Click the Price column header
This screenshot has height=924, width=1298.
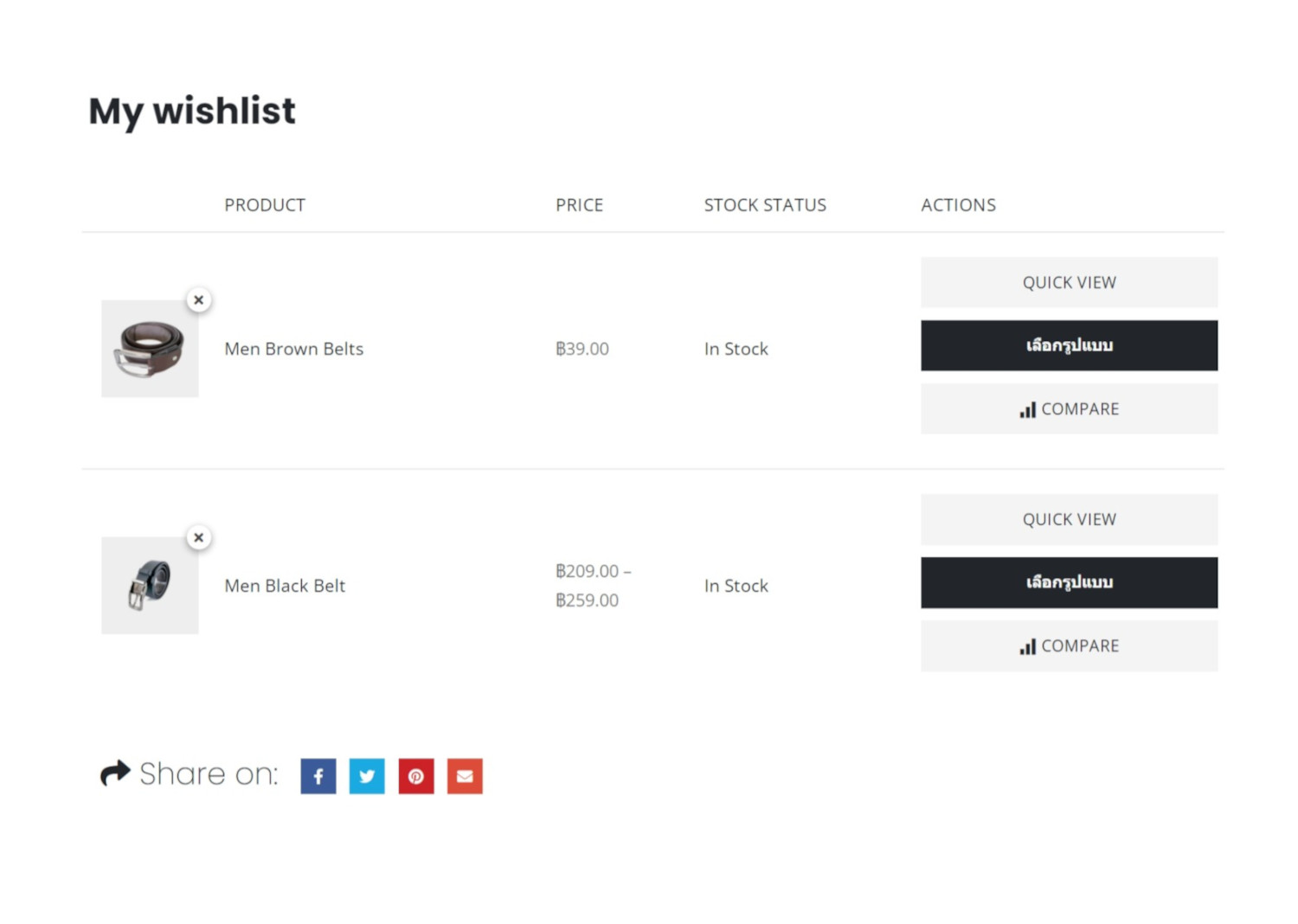click(579, 205)
